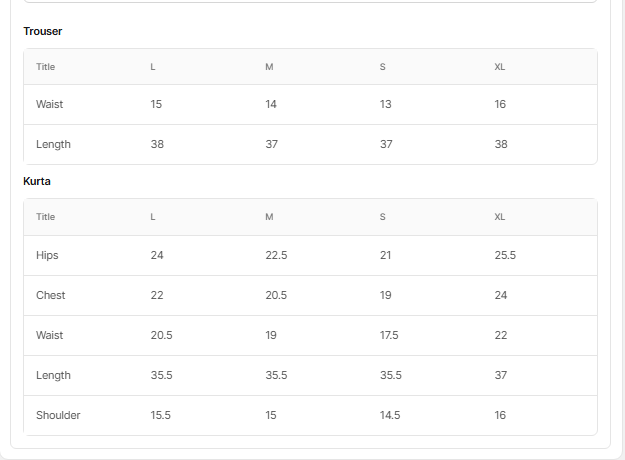The width and height of the screenshot is (625, 460).
Task: Select Kurta Shoulder value 14.5
Action: click(390, 415)
